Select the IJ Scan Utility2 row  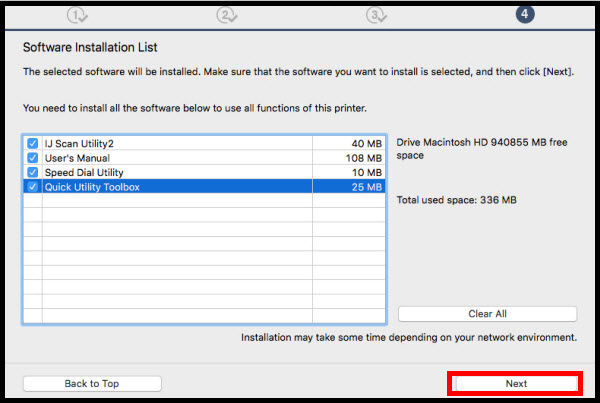pos(204,144)
